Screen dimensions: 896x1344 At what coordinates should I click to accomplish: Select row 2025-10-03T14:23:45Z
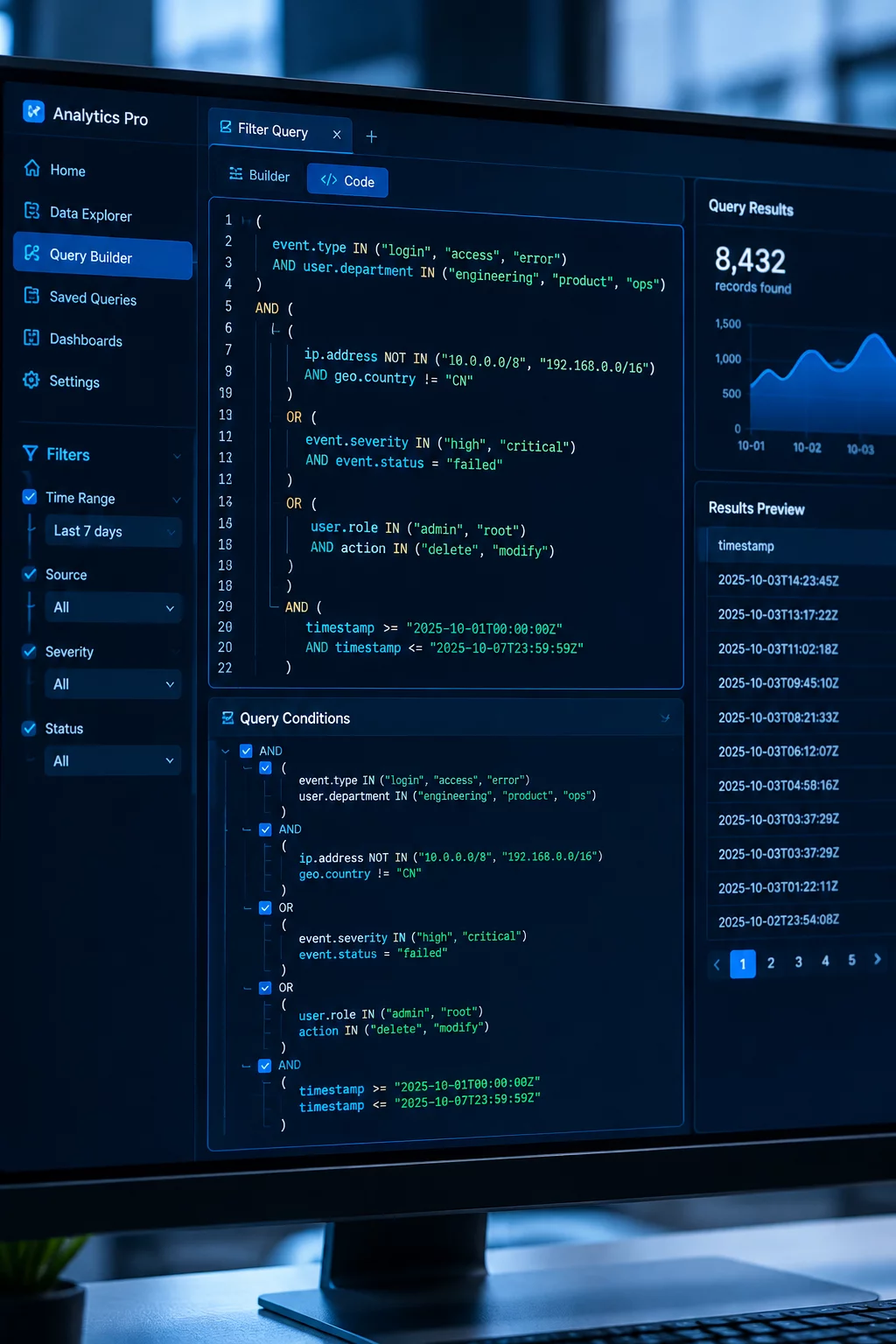(801, 580)
